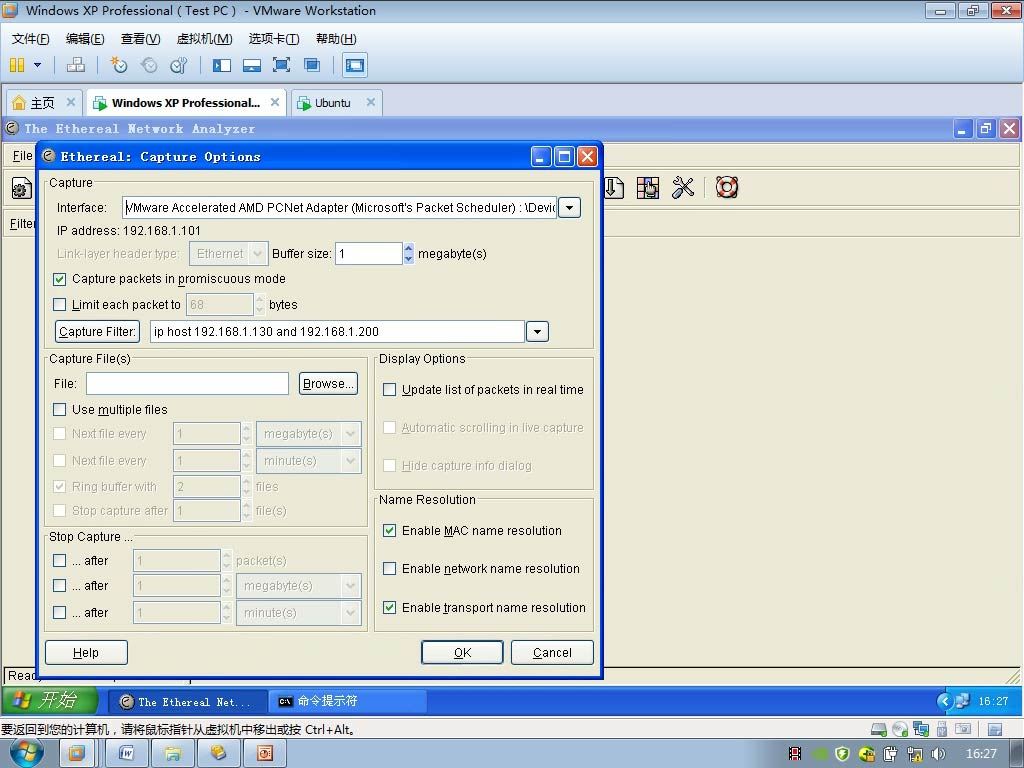Switch to the 主页 home tab
The width and height of the screenshot is (1024, 768).
tap(44, 103)
